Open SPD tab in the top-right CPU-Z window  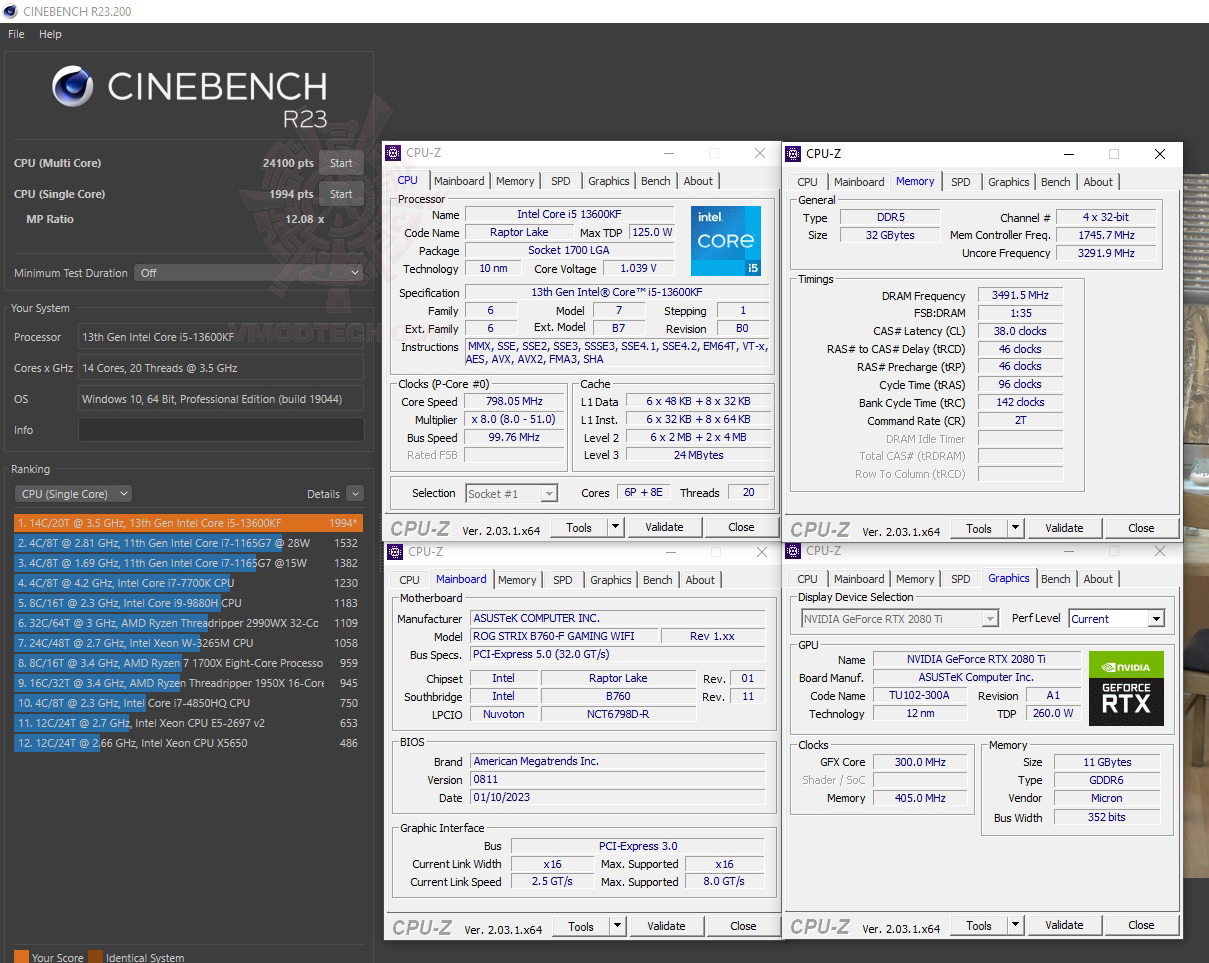(960, 182)
